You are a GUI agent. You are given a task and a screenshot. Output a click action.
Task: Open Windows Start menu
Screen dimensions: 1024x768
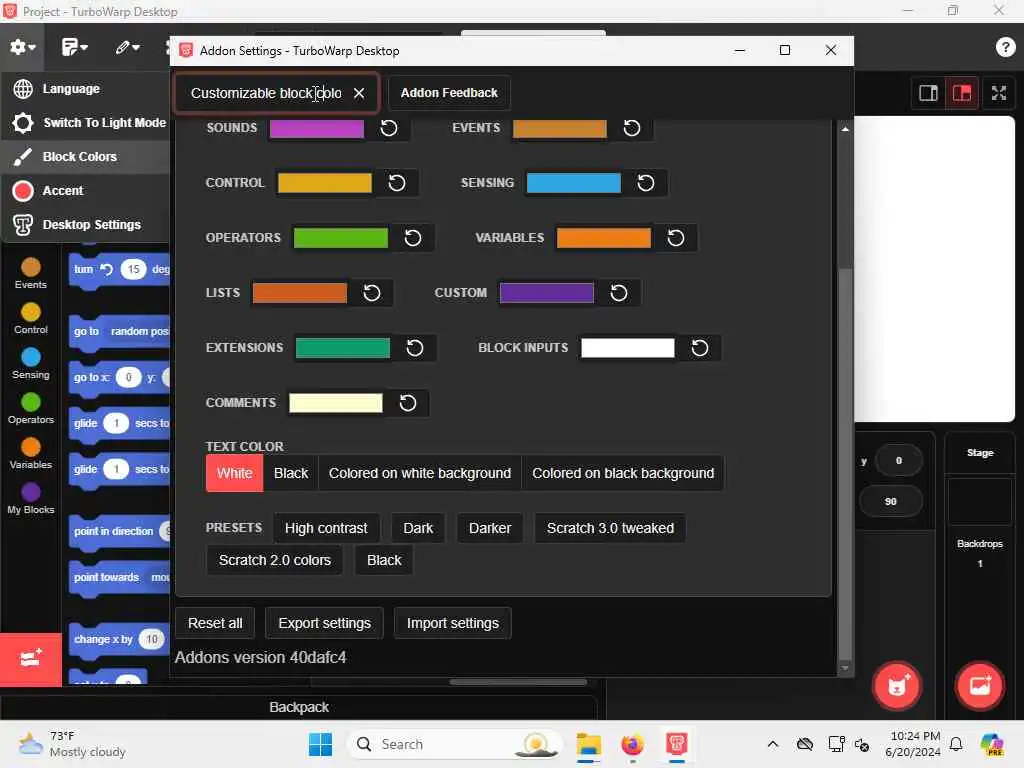(x=321, y=744)
